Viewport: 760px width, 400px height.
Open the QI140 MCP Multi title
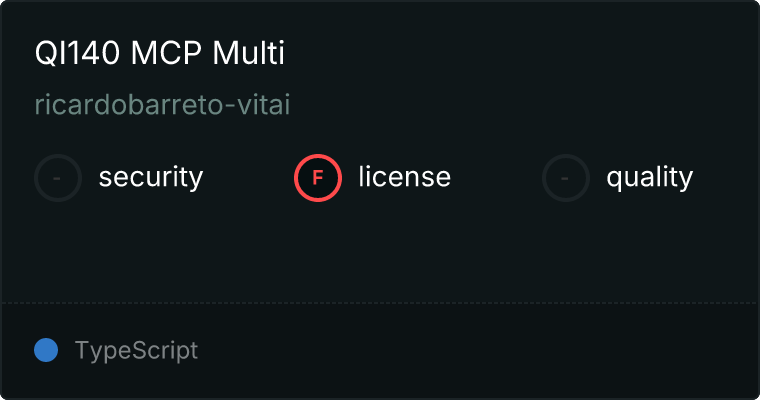click(160, 54)
